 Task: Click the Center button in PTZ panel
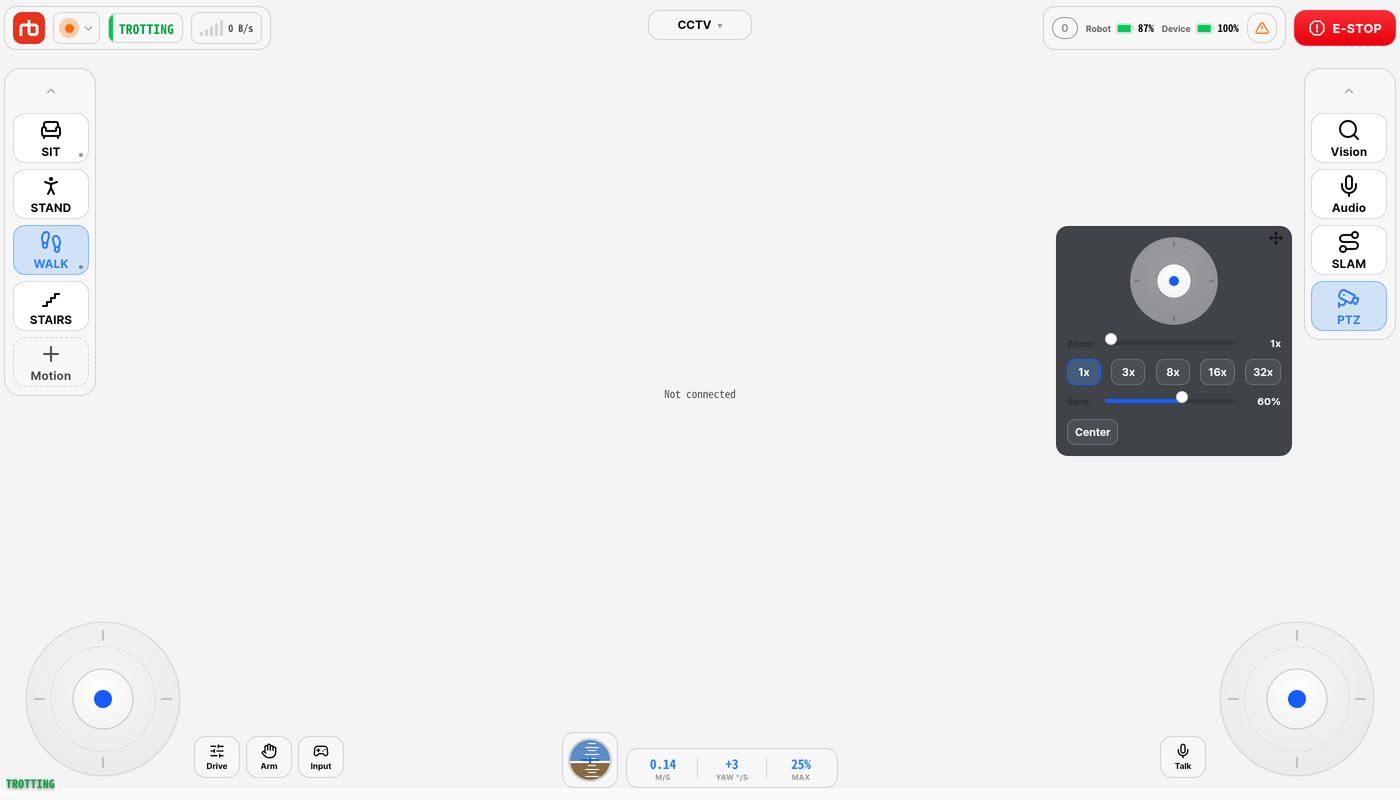(1092, 432)
